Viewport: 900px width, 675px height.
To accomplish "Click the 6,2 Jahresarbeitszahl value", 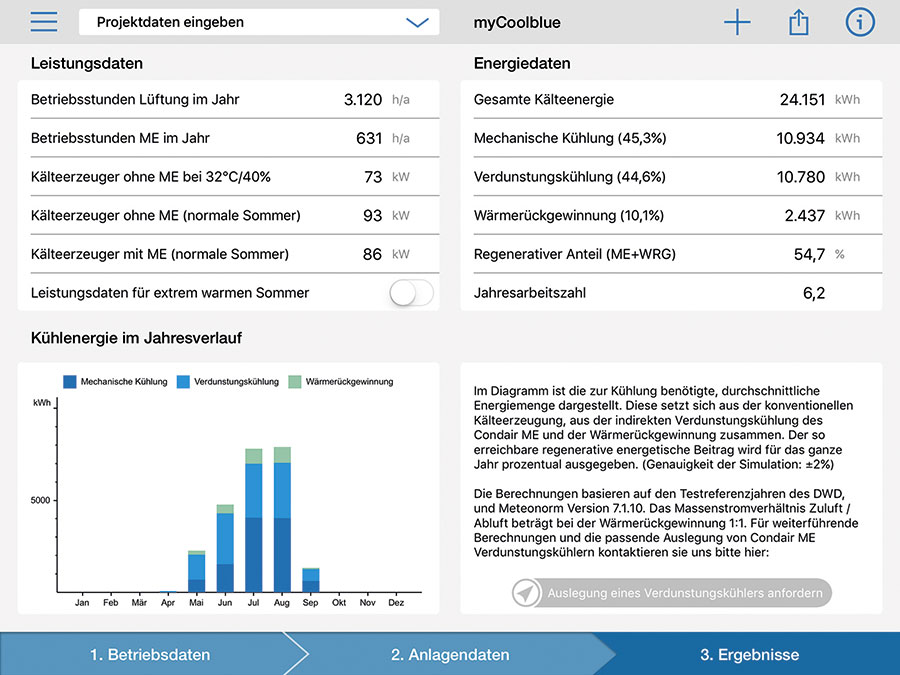I will pyautogui.click(x=814, y=293).
